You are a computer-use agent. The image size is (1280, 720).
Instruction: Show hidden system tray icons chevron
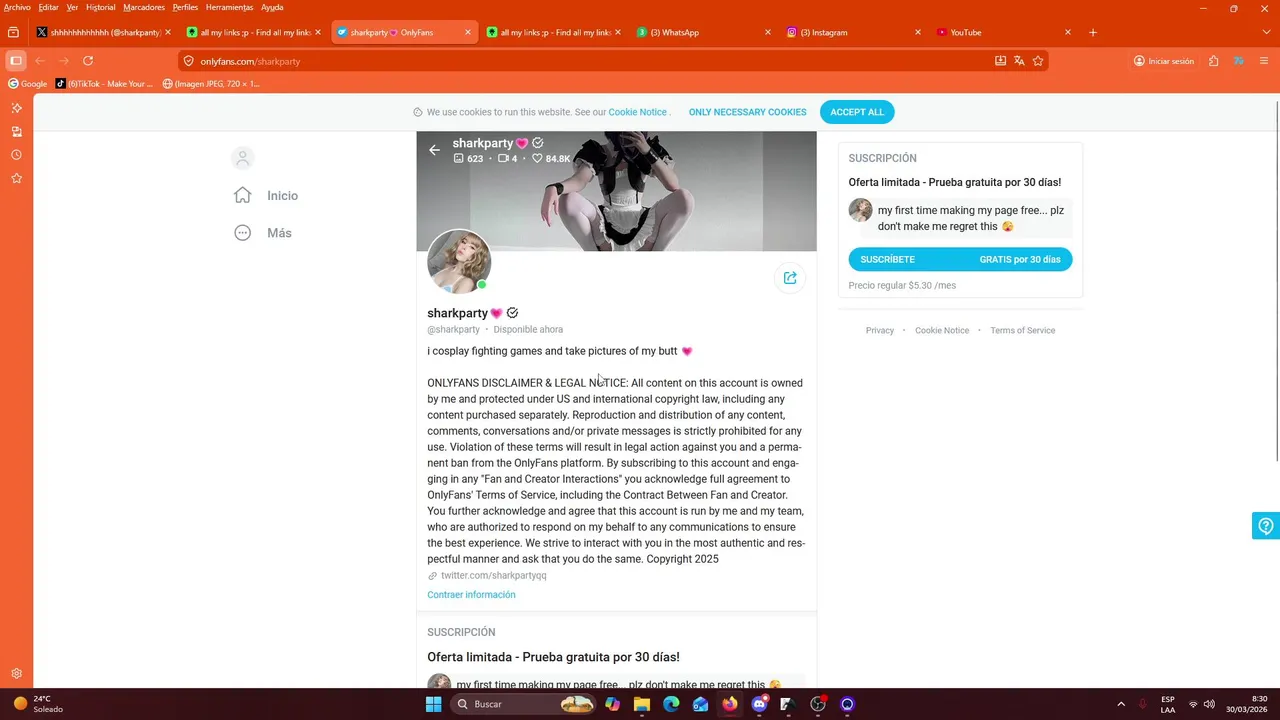pos(1121,704)
